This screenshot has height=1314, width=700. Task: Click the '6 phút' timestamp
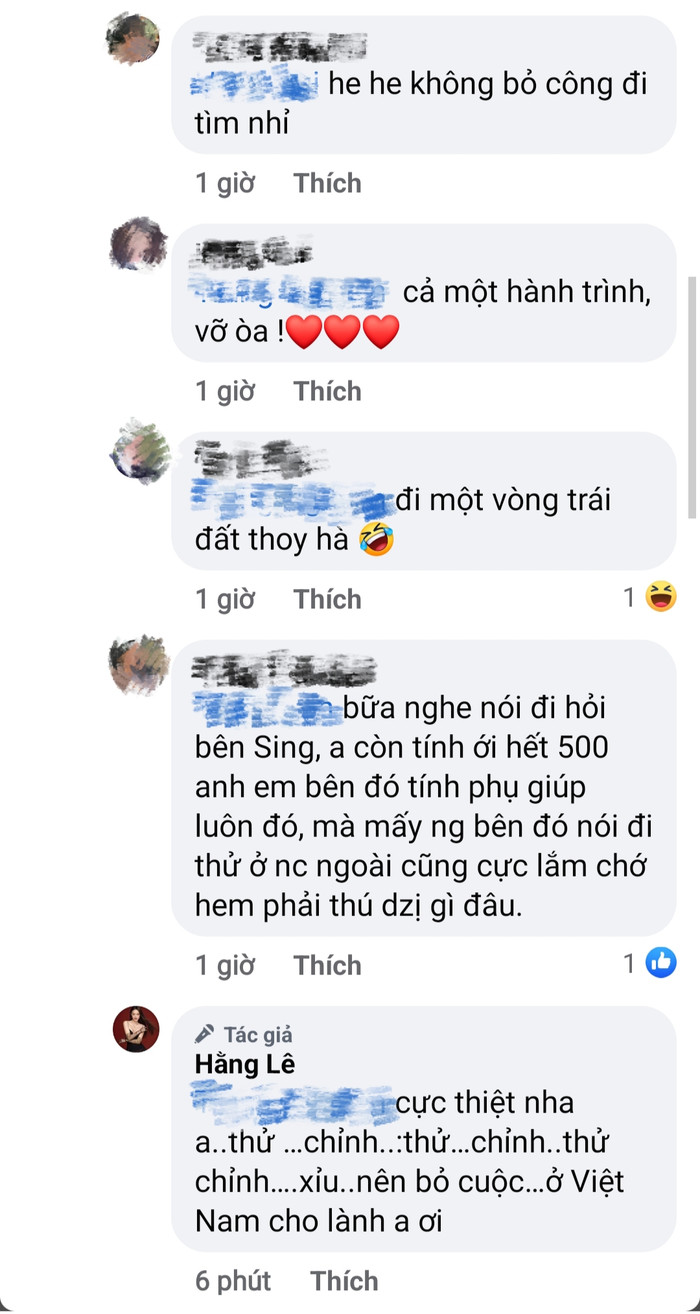[x=232, y=1281]
